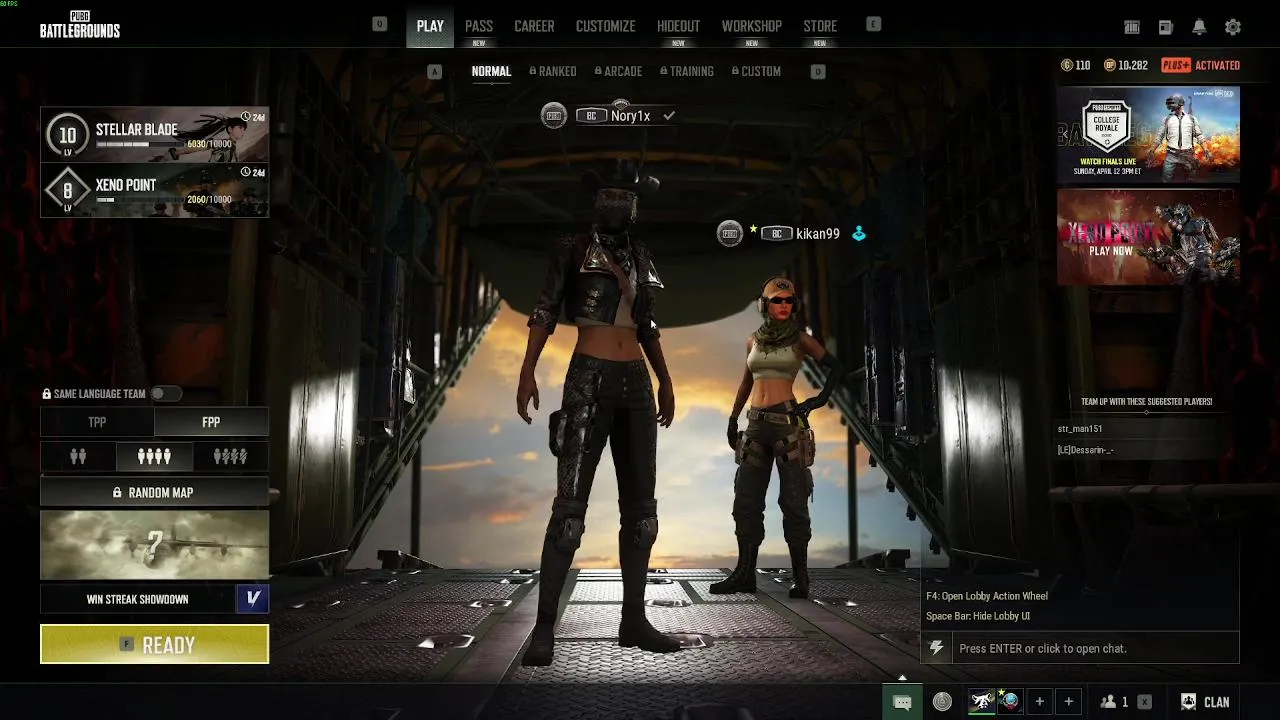Viewport: 1280px width, 720px height.
Task: Open the notifications bell
Action: point(1199,27)
